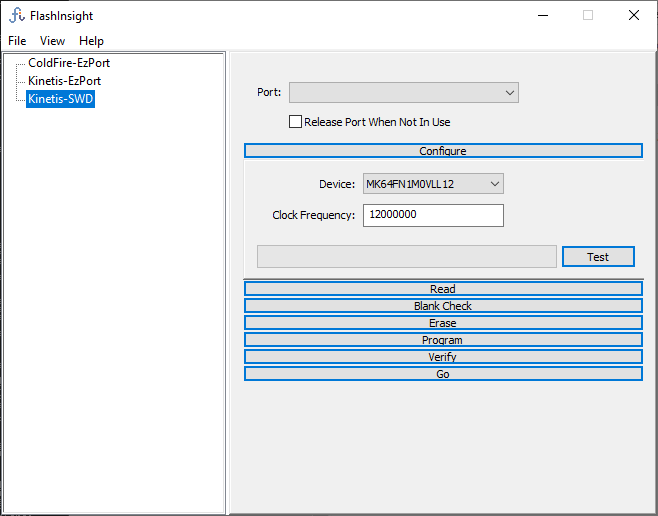Click the Go button
The height and width of the screenshot is (516, 658).
tap(443, 374)
